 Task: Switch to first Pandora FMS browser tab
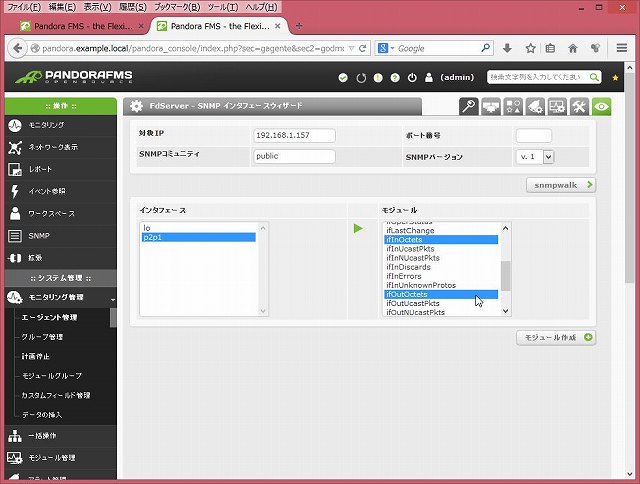(82, 26)
